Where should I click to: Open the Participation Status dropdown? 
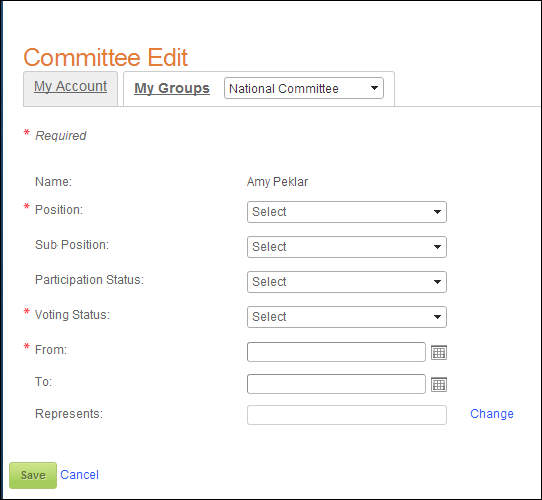(x=347, y=282)
